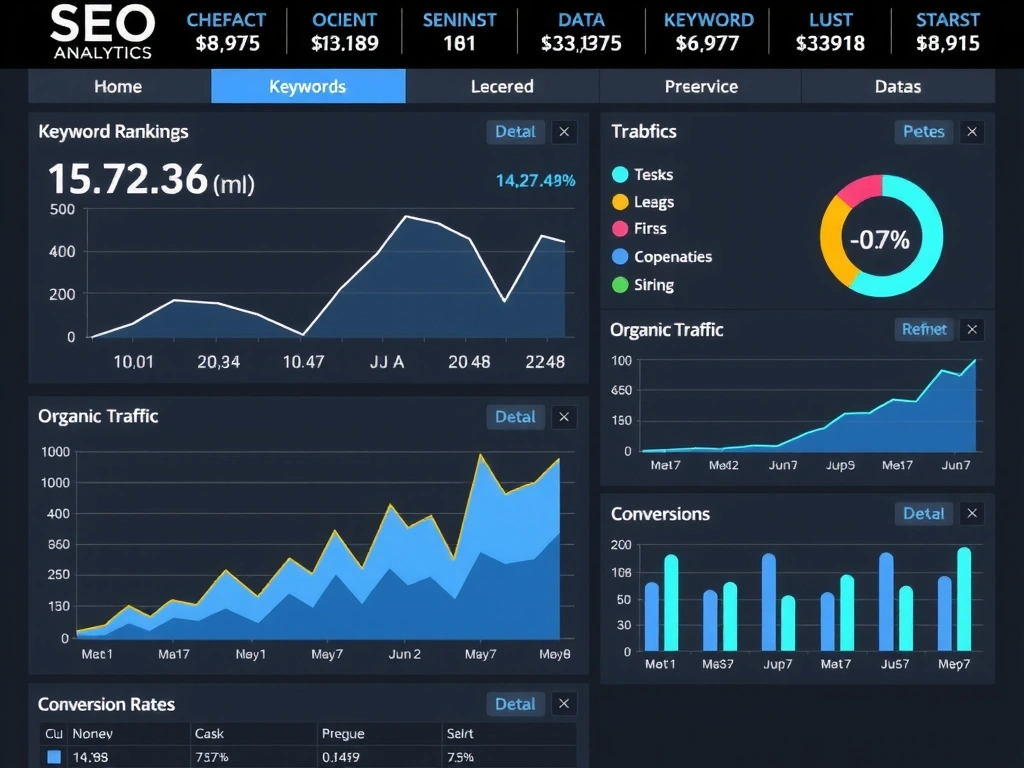This screenshot has width=1024, height=768.
Task: Select the Lecered tab
Action: point(504,86)
